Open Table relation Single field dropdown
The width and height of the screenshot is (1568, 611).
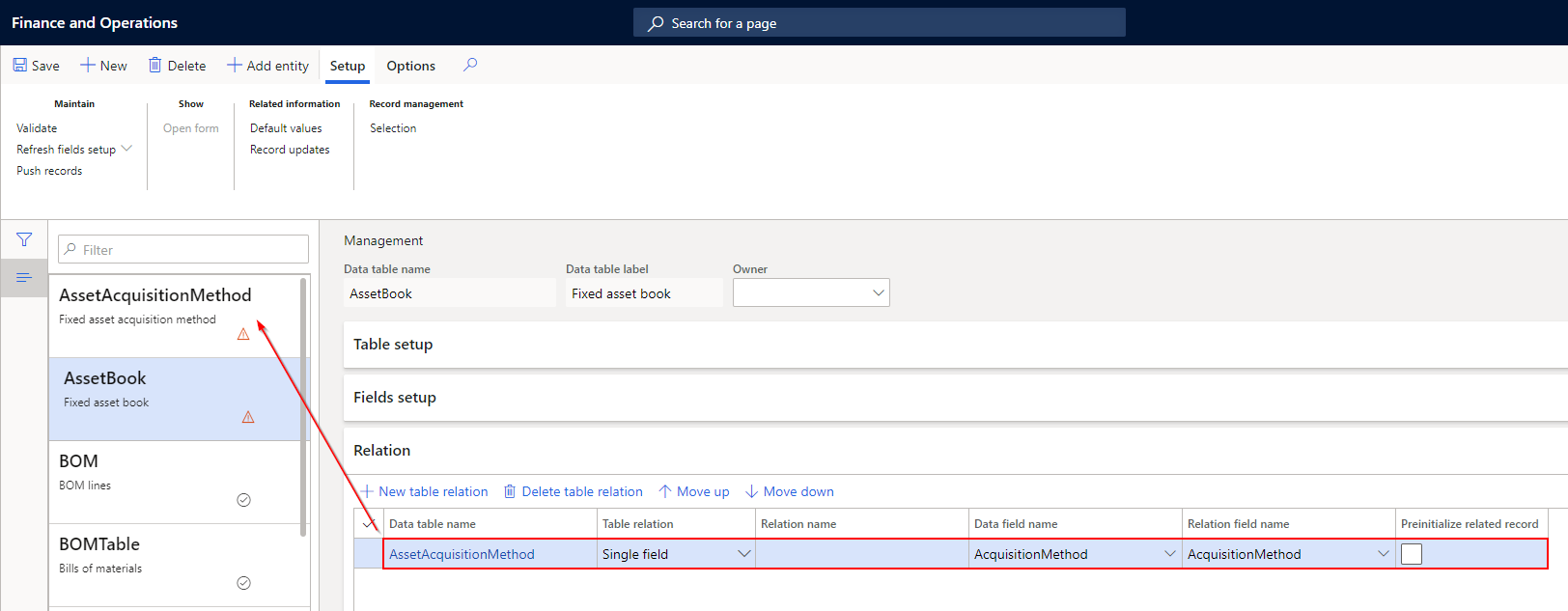click(x=744, y=554)
